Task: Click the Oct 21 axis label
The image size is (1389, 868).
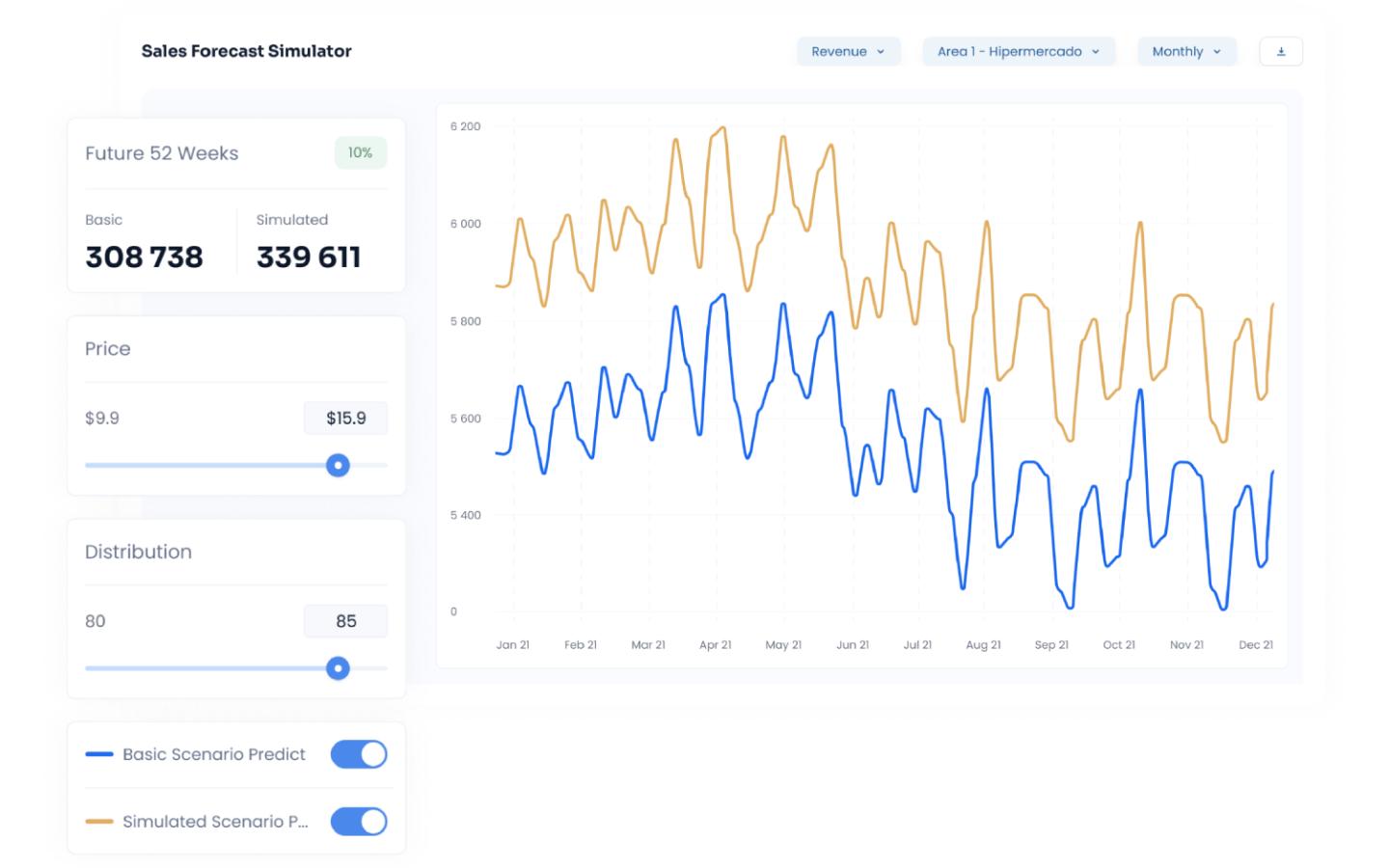Action: [1119, 644]
